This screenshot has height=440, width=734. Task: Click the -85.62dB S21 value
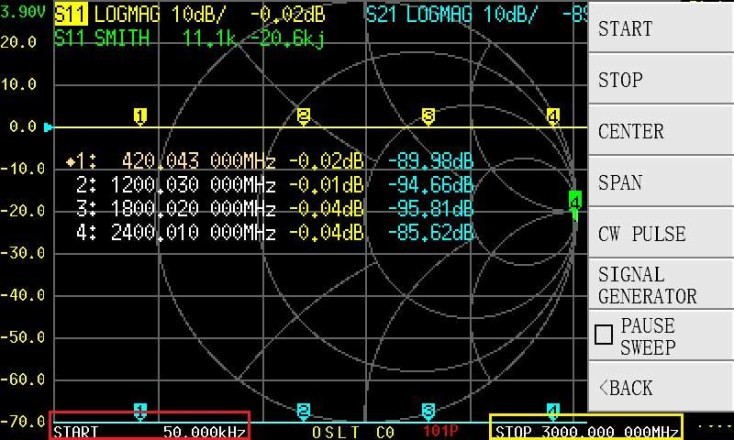(x=431, y=232)
